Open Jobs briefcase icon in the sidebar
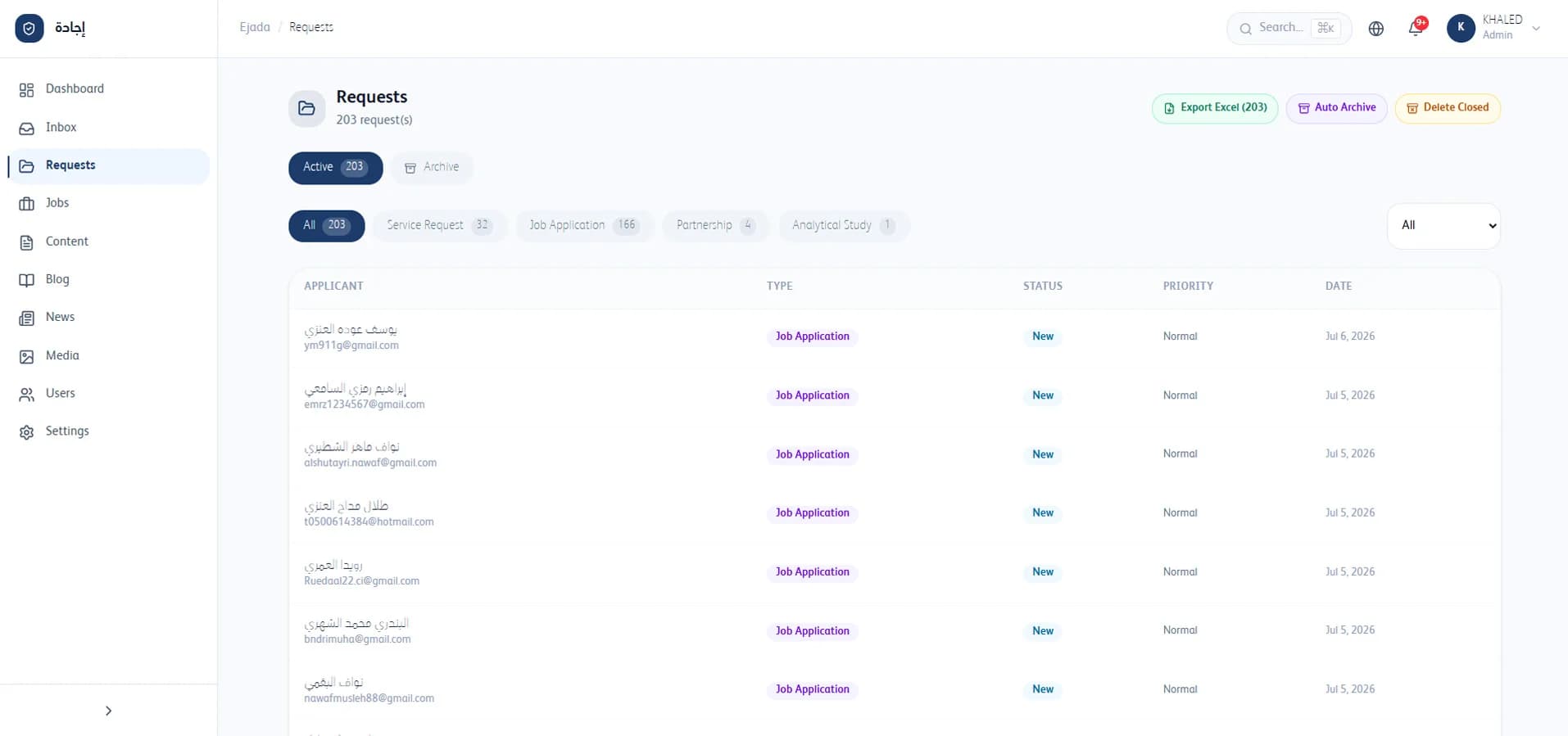 27,204
